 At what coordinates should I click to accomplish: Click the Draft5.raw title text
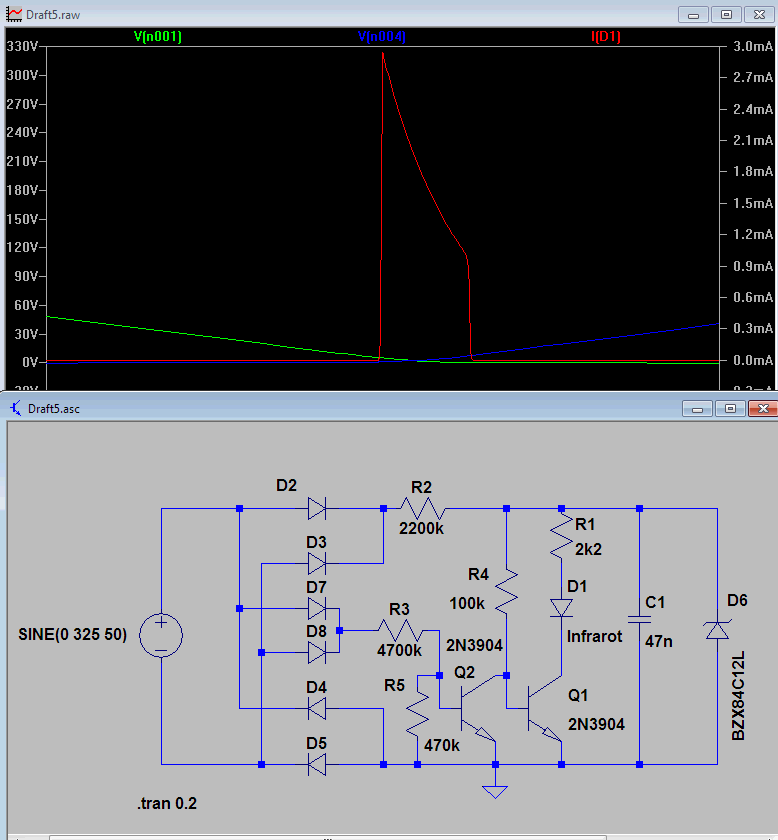[x=53, y=15]
